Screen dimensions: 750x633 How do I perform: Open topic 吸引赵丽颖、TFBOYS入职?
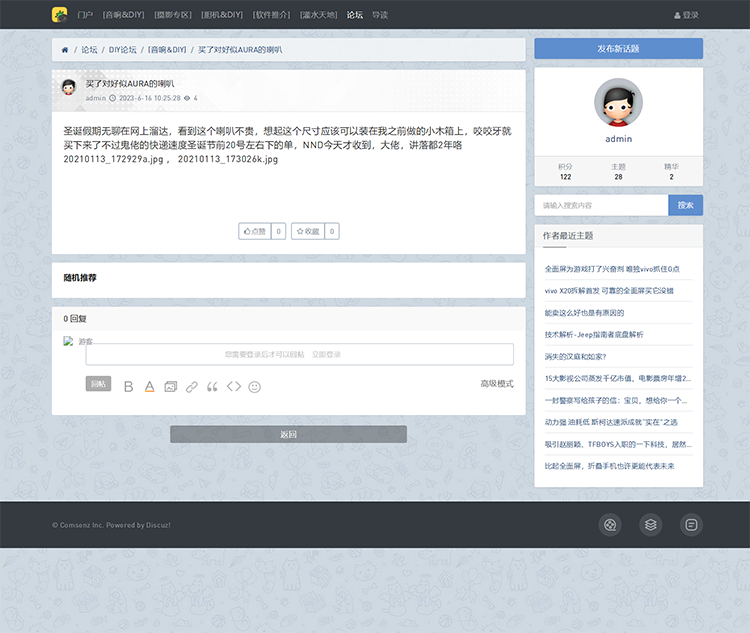pyautogui.click(x=618, y=444)
